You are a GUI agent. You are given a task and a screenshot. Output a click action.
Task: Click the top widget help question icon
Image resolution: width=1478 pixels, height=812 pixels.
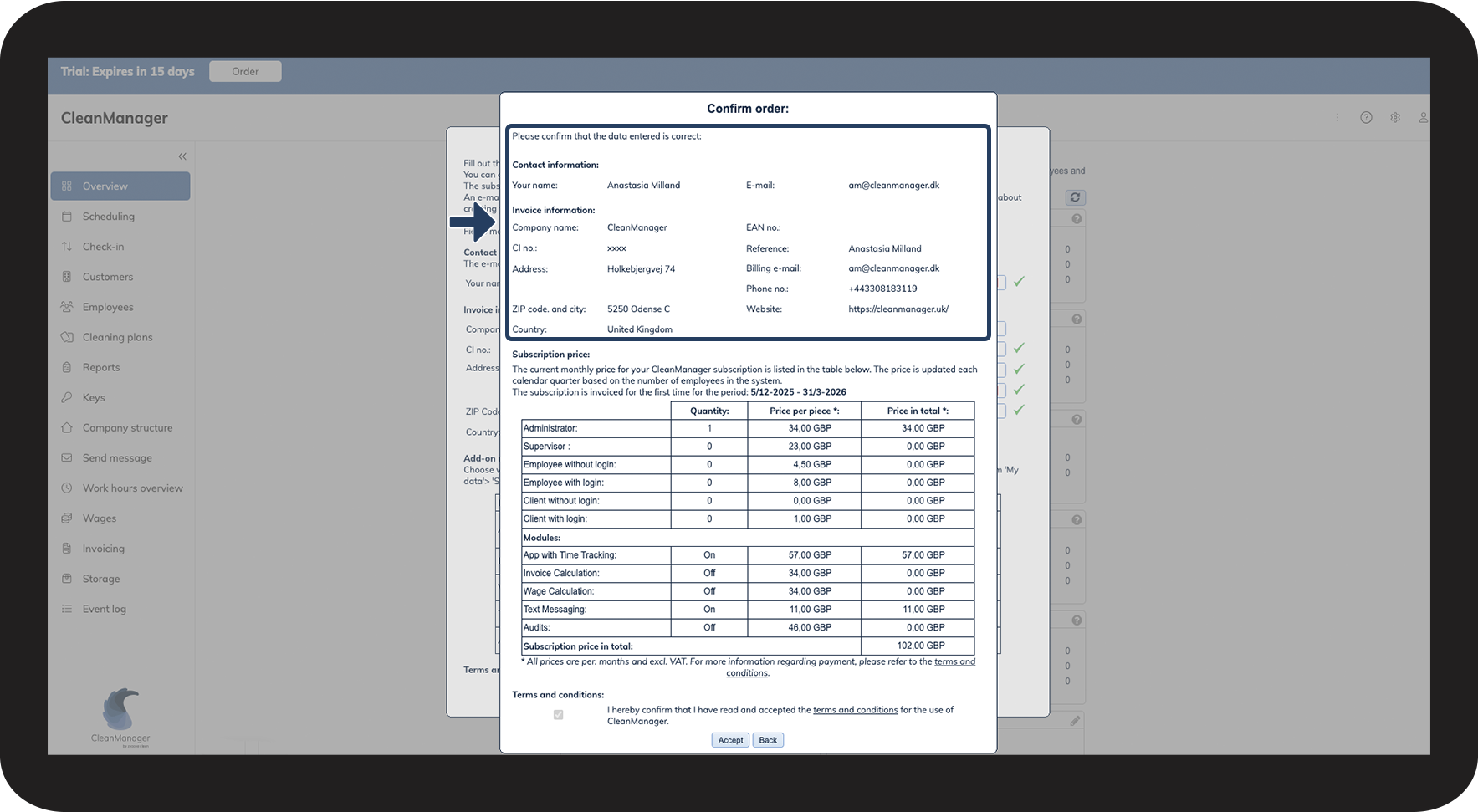coord(1077,219)
